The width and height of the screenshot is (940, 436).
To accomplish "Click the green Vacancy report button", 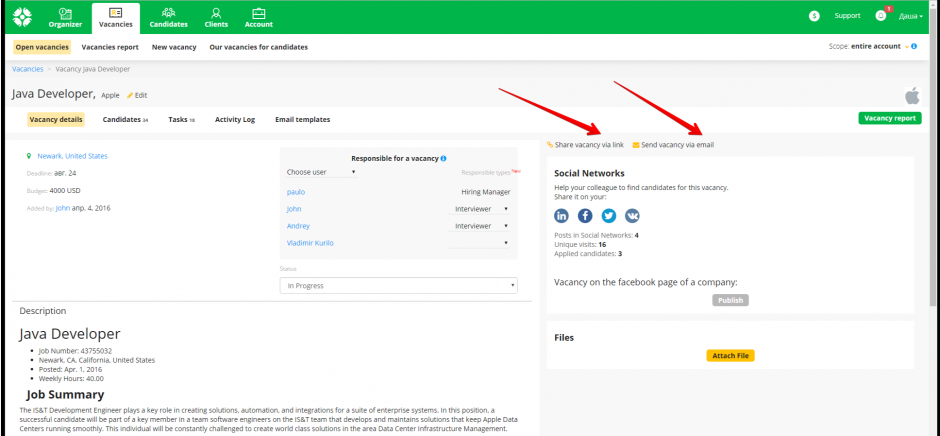I will tap(889, 118).
